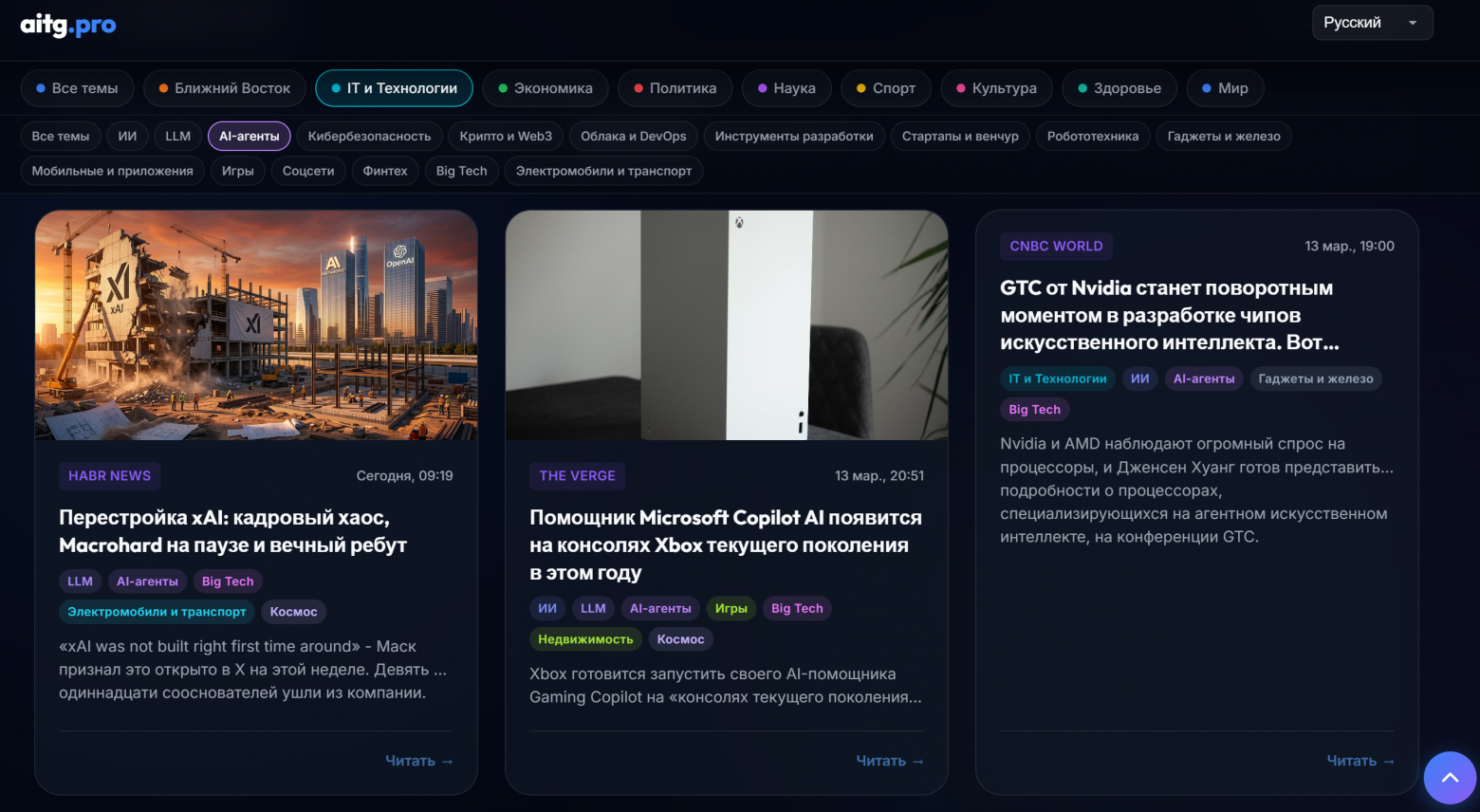Filter by Гаджеты и железо in the subtopic row
Screen dimensions: 1480x812
click(1224, 137)
